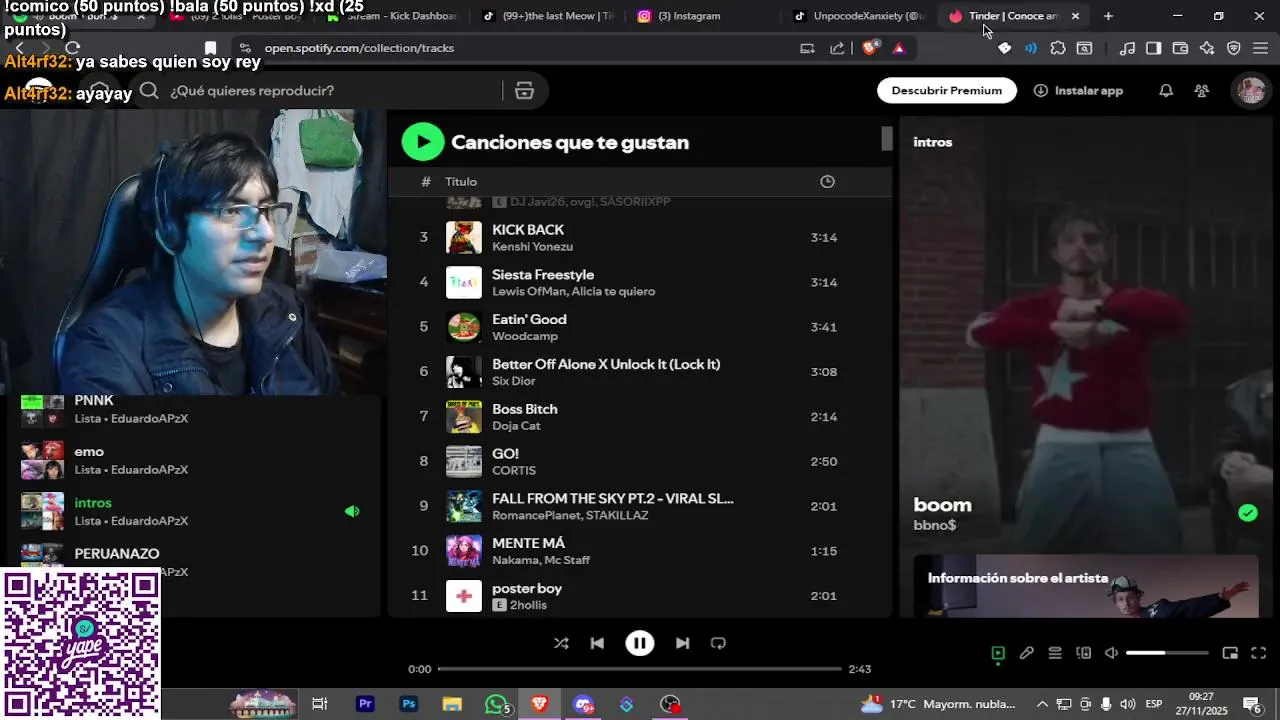Adjust the Spotify volume slider
The image size is (1280, 720).
click(1167, 653)
